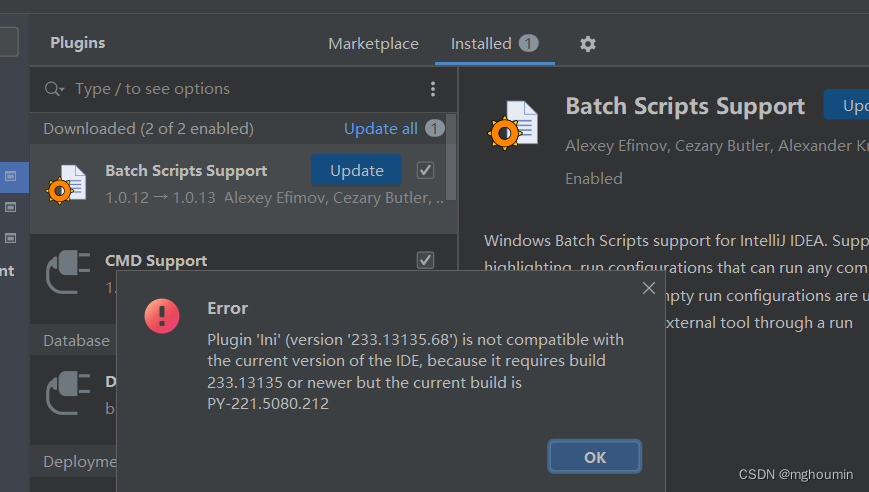The height and width of the screenshot is (492, 869).
Task: Click the Deployment section header
Action: coord(80,462)
